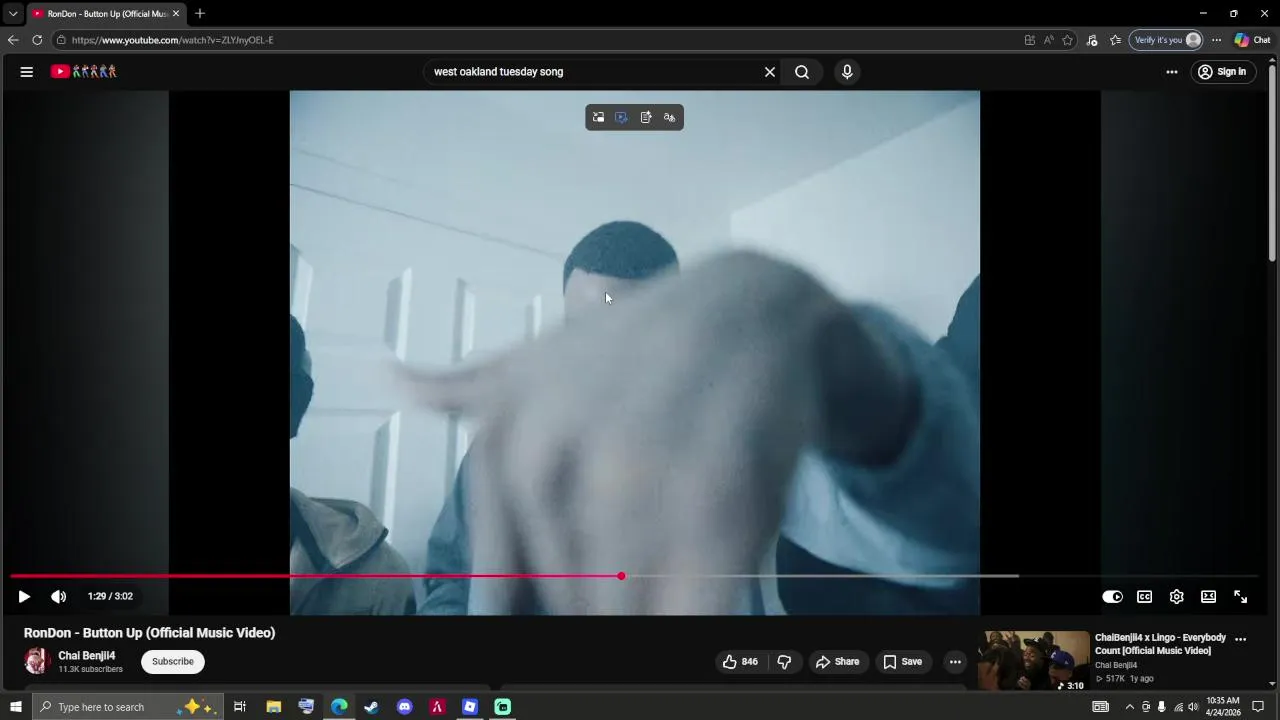Screen dimensions: 1280x720
Task: Go to YouTube home via logo
Action: (84, 71)
